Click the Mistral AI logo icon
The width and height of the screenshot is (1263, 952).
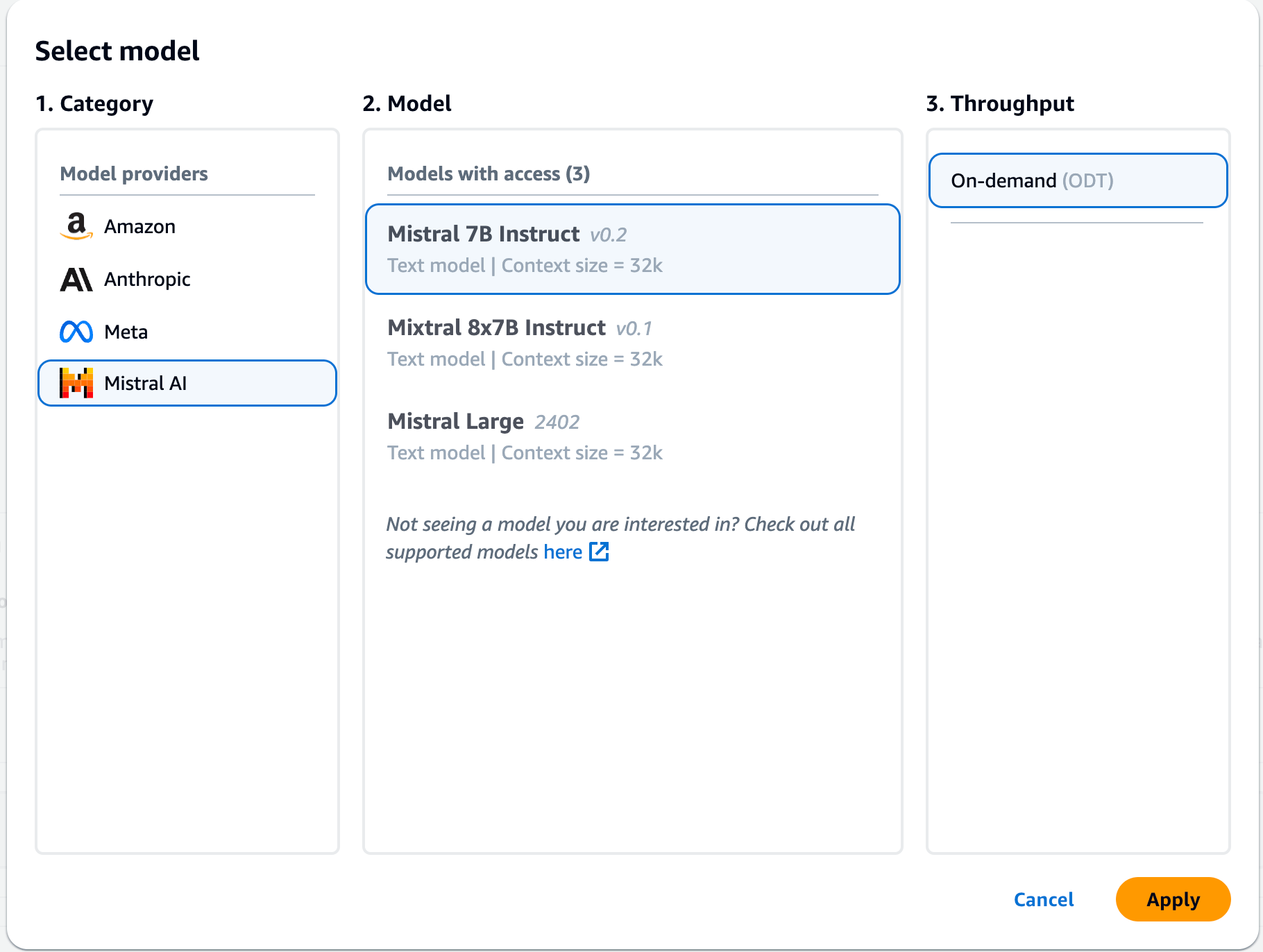click(x=76, y=383)
